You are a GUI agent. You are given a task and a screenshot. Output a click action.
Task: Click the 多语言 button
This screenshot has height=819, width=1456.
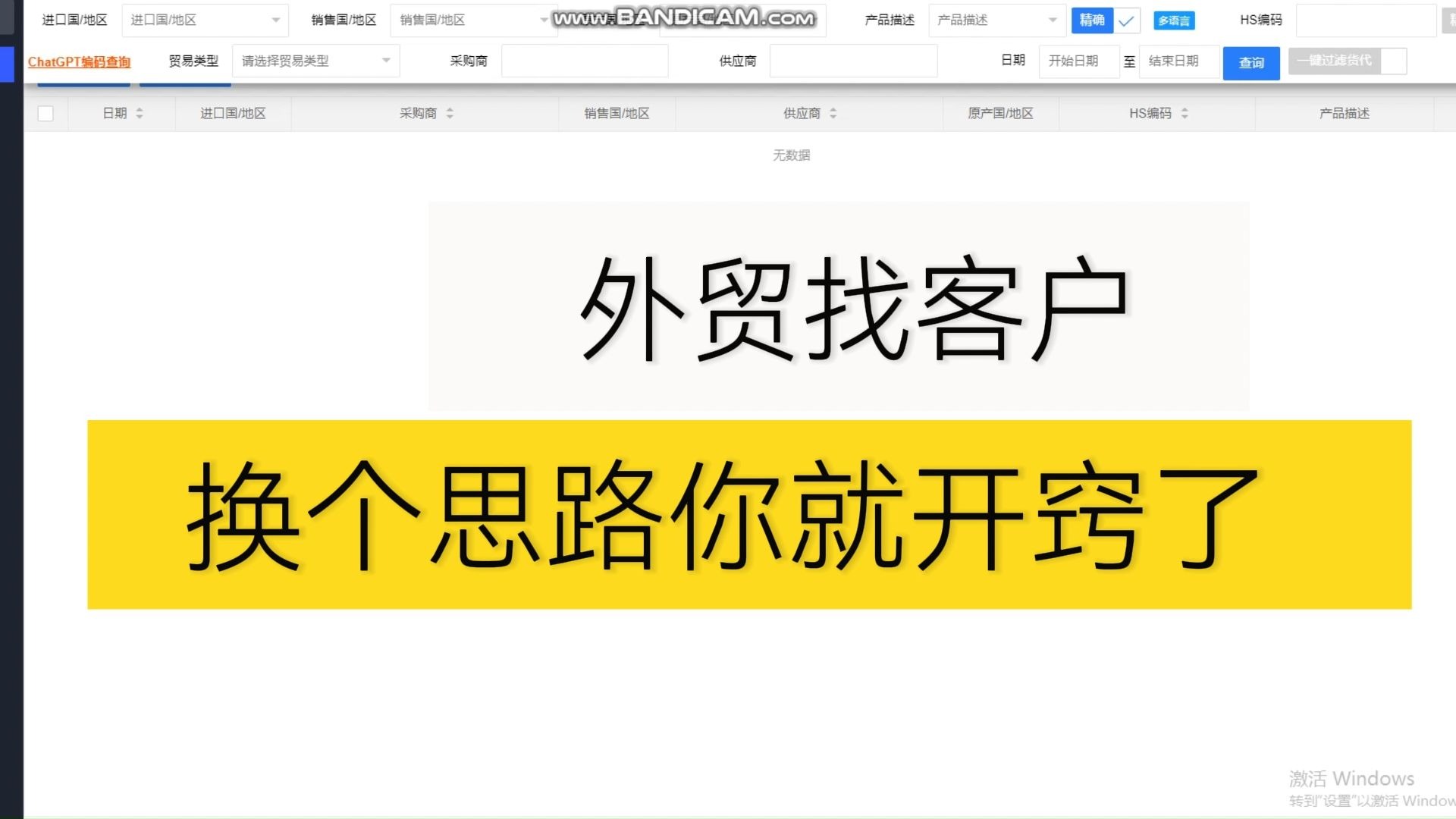tap(1174, 20)
